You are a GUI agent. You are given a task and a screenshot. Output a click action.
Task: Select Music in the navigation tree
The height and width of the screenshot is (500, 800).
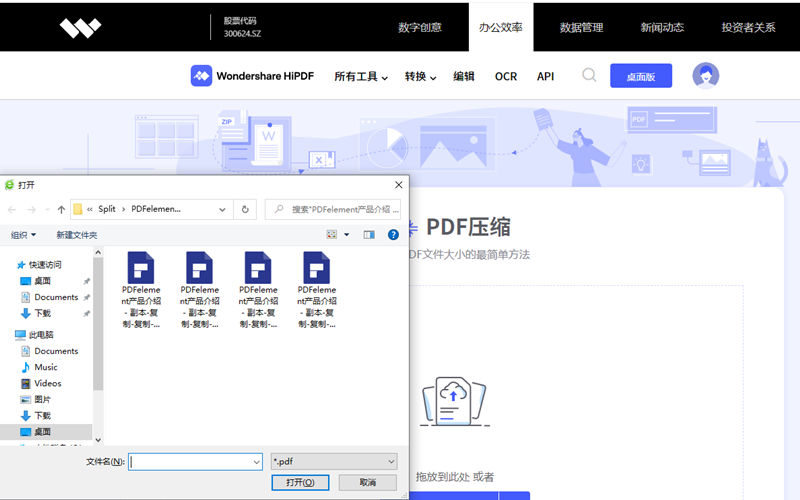45,367
